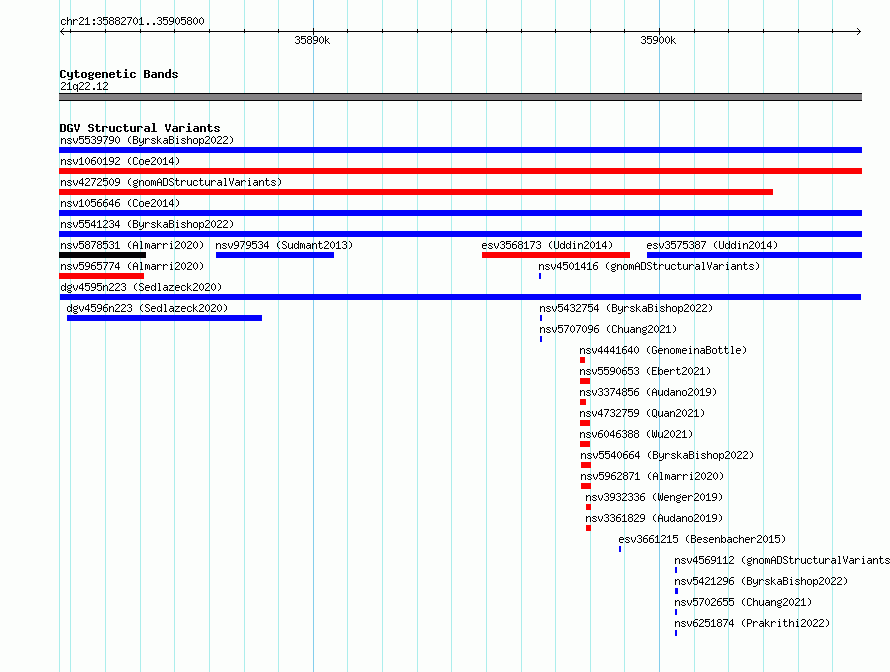Select the blue bar under nsv5541234
890x672 pixels.
point(460,234)
